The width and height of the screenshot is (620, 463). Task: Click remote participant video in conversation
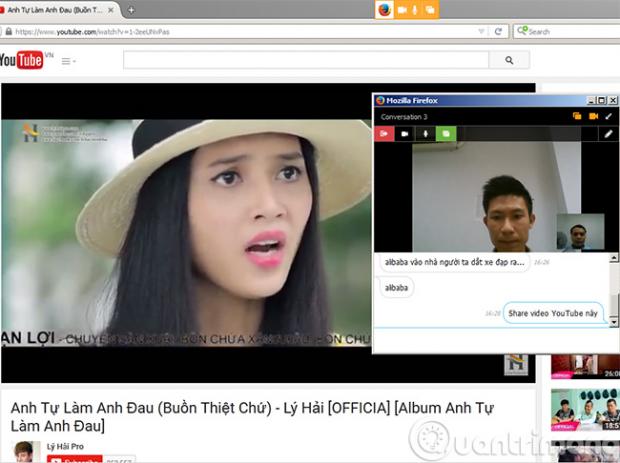tap(496, 197)
